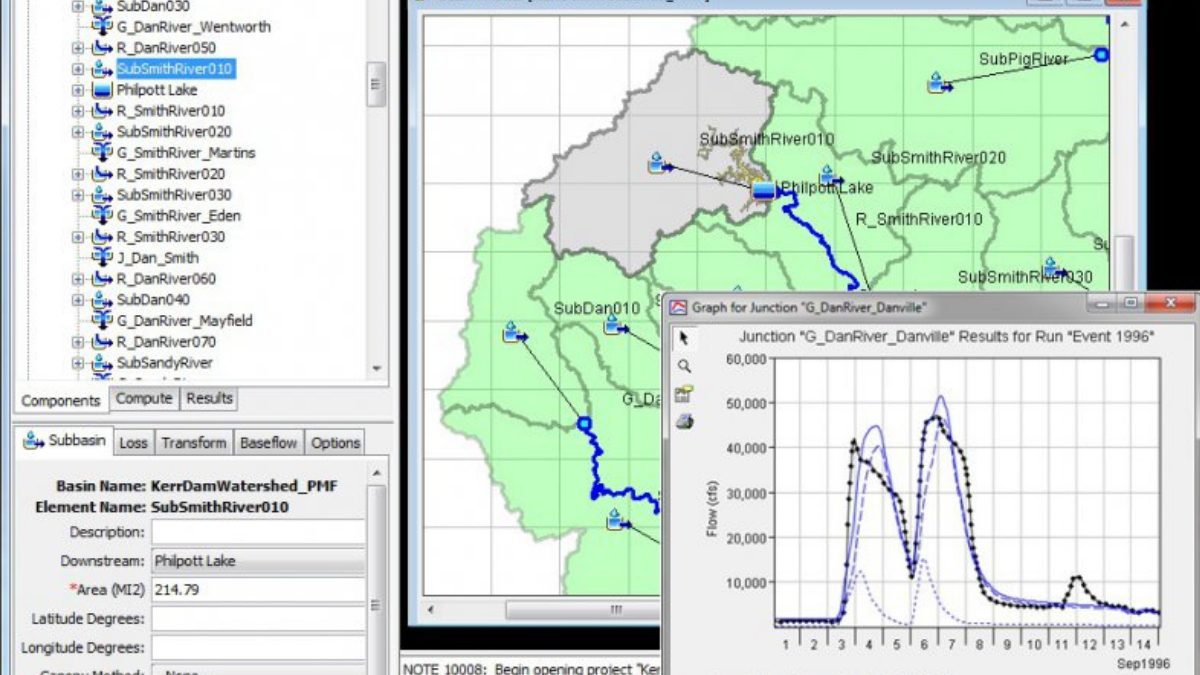Click the junction icon beside G_SmithRiver_Eden in tree
This screenshot has width=1200, height=675.
[x=102, y=215]
